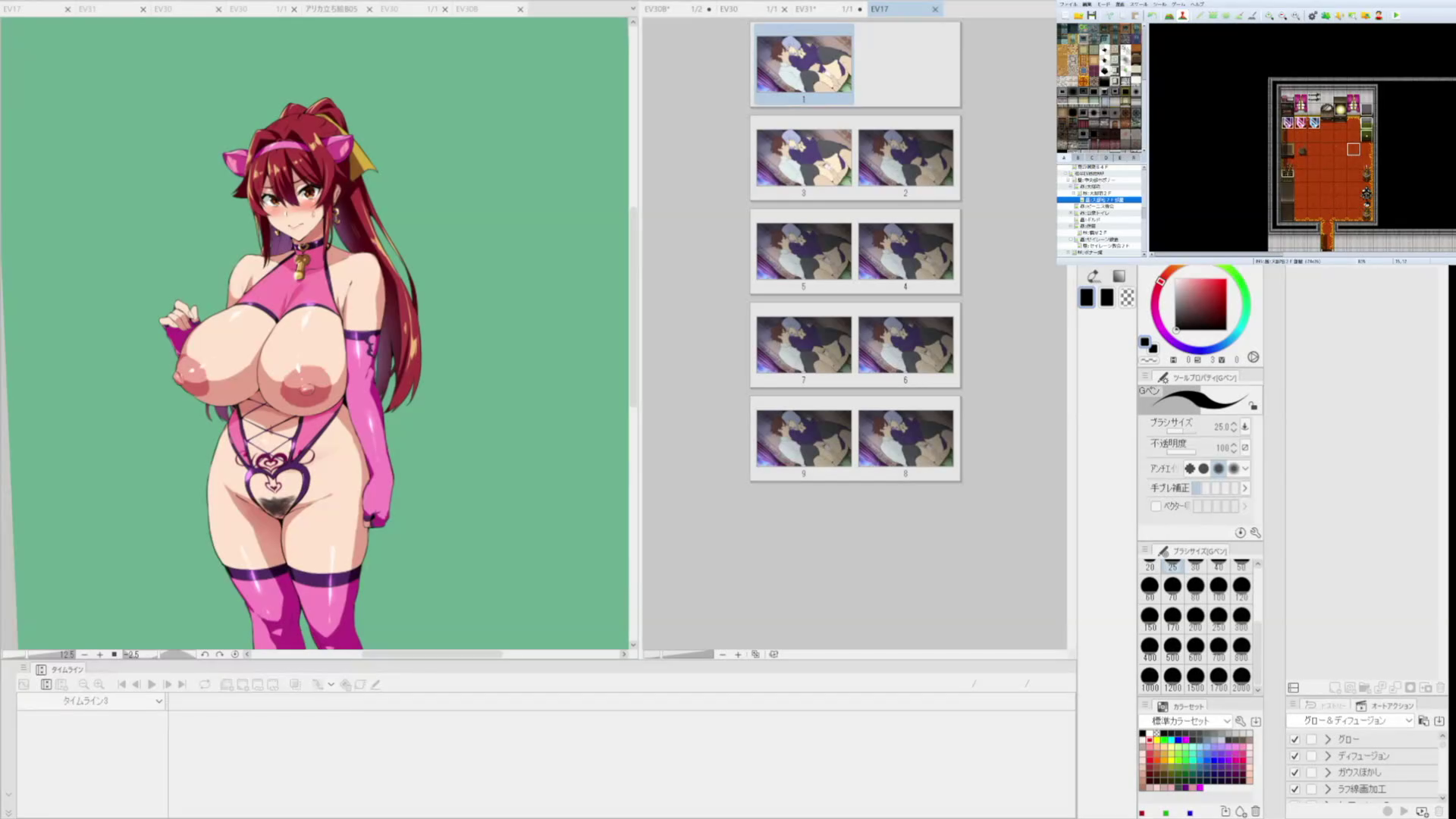The width and height of the screenshot is (1456, 819).
Task: Select page thumbnail number 3
Action: [x=803, y=158]
